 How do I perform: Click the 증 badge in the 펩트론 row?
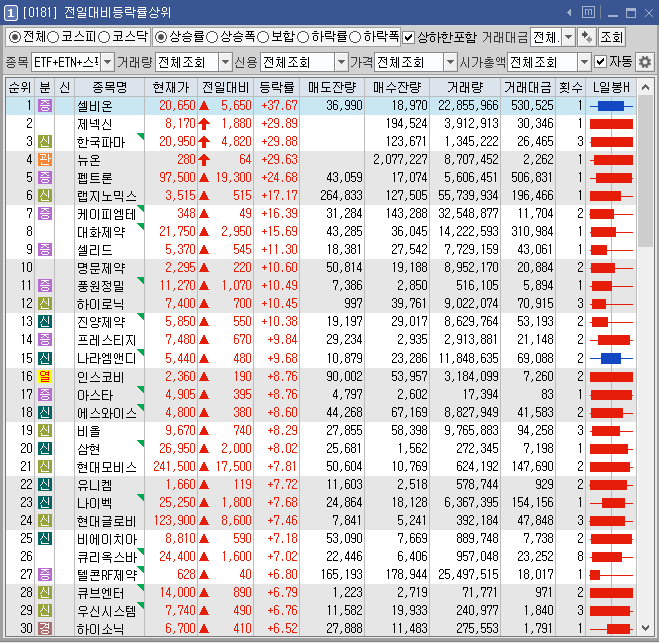point(45,178)
